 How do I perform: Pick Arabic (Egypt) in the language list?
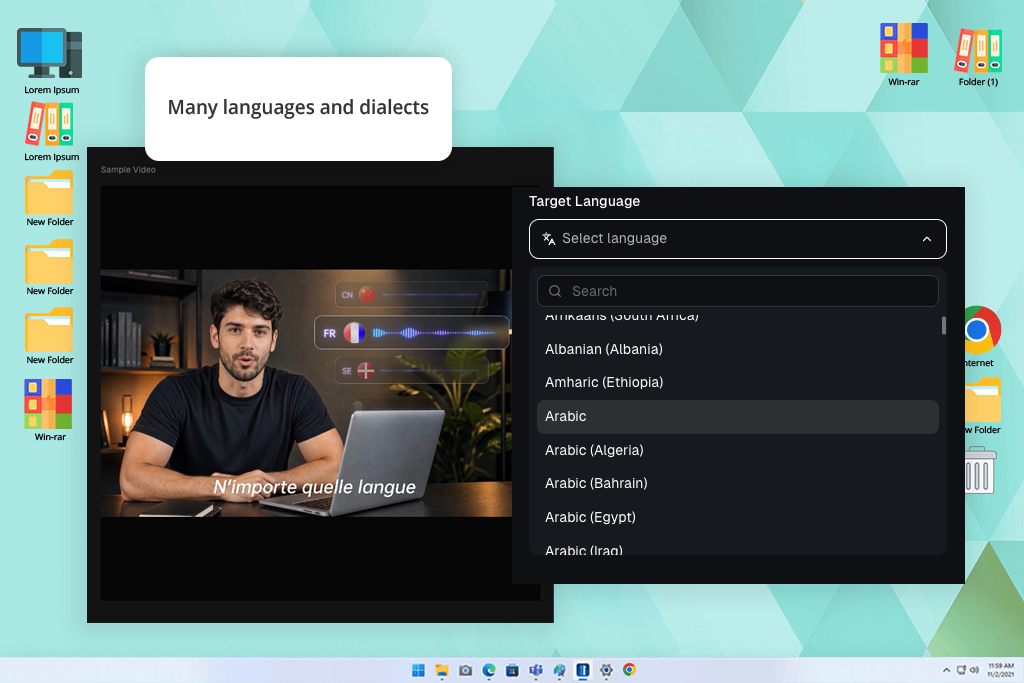737,517
